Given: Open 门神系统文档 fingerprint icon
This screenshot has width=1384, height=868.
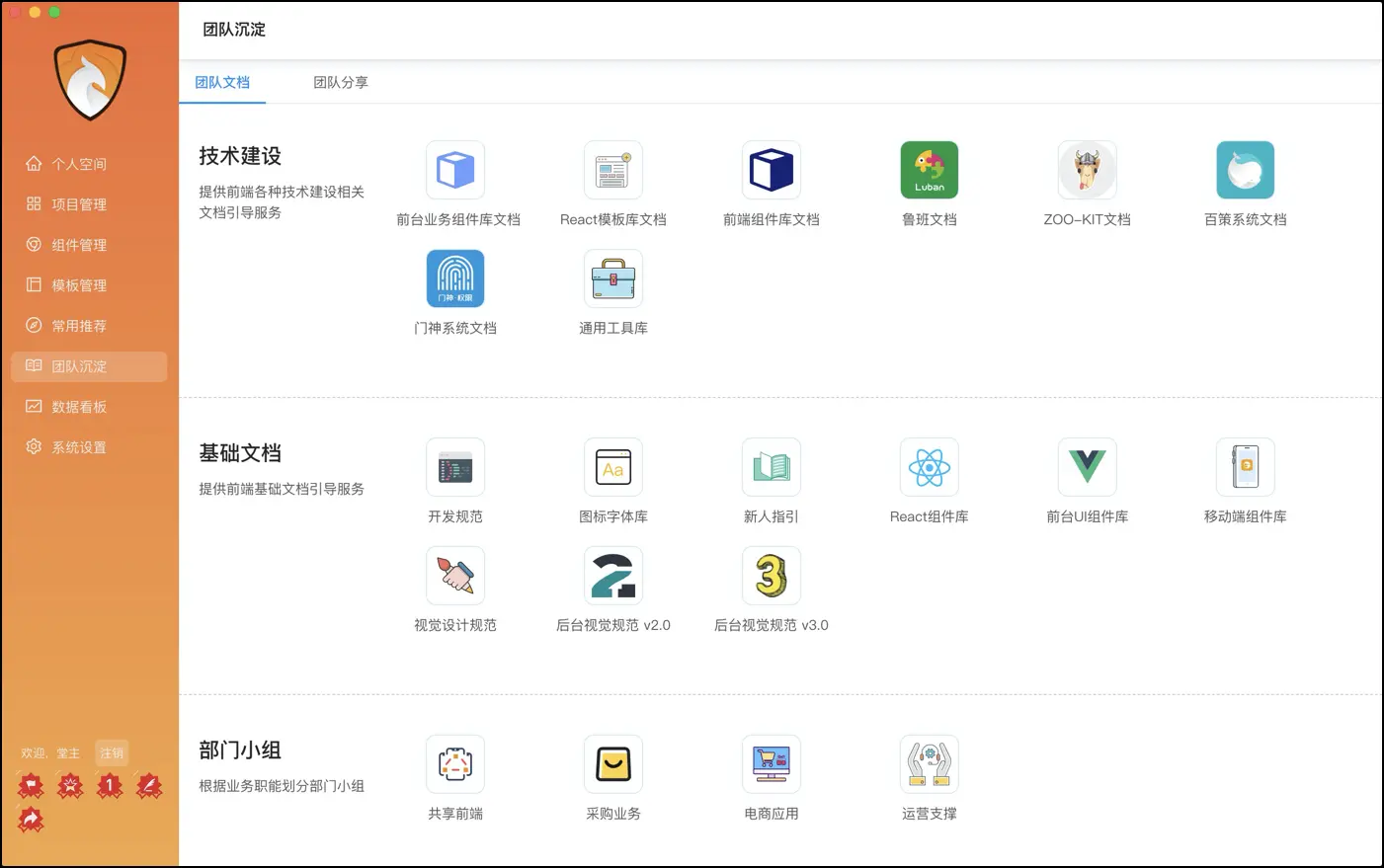Looking at the screenshot, I should (x=455, y=278).
